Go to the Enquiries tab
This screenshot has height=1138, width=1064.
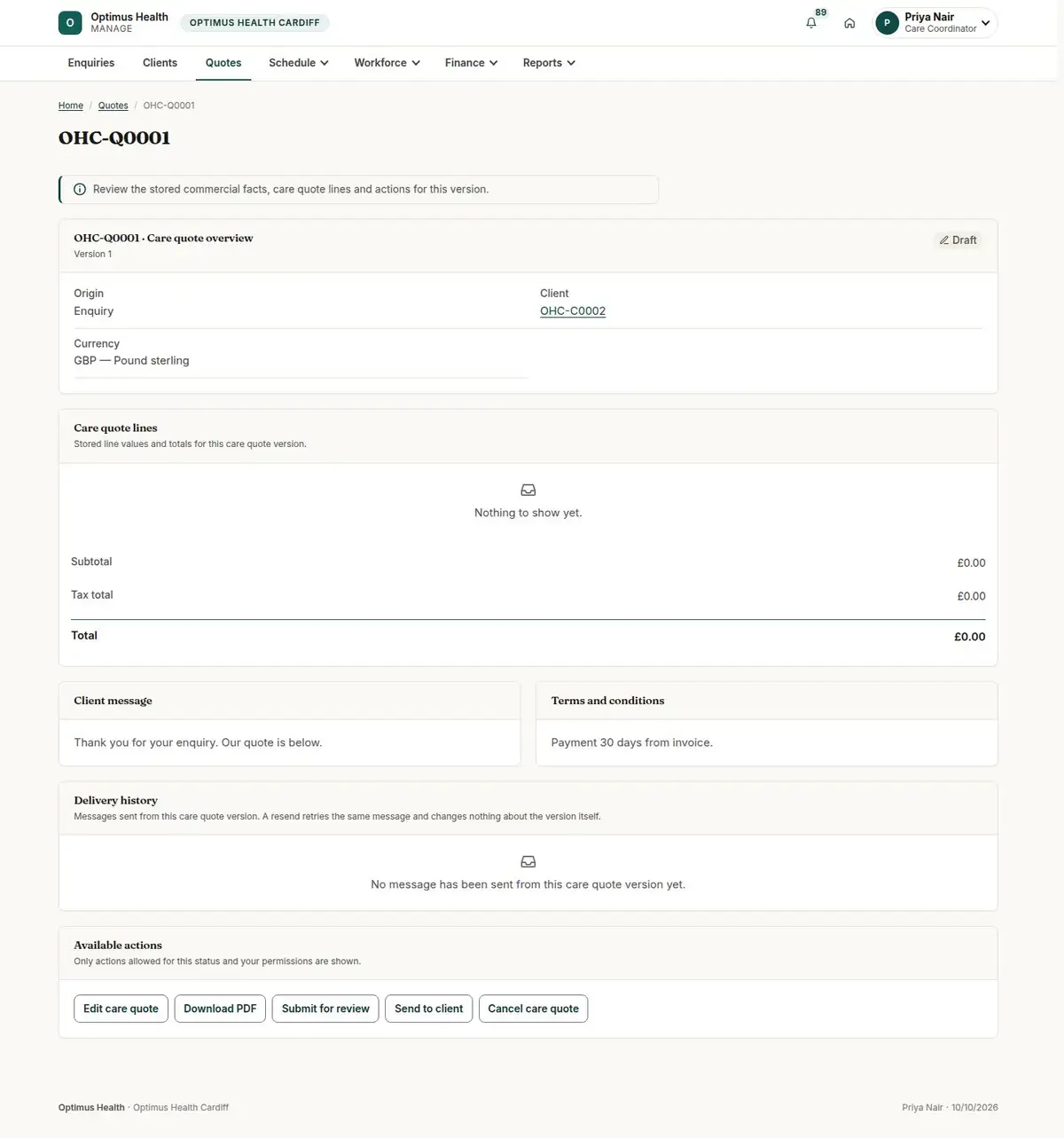pos(91,63)
